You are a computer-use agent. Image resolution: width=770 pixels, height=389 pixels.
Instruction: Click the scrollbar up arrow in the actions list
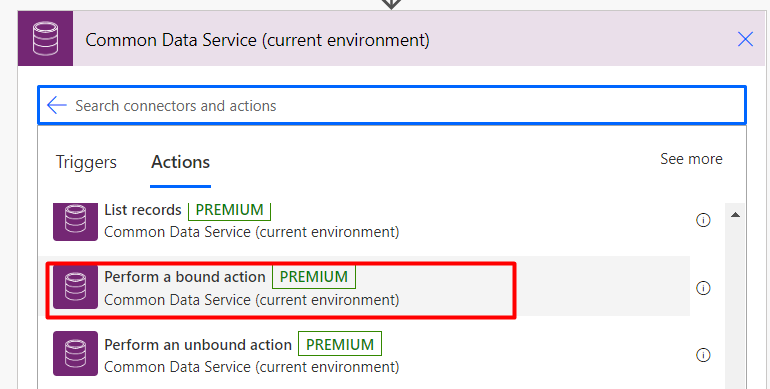pyautogui.click(x=735, y=215)
